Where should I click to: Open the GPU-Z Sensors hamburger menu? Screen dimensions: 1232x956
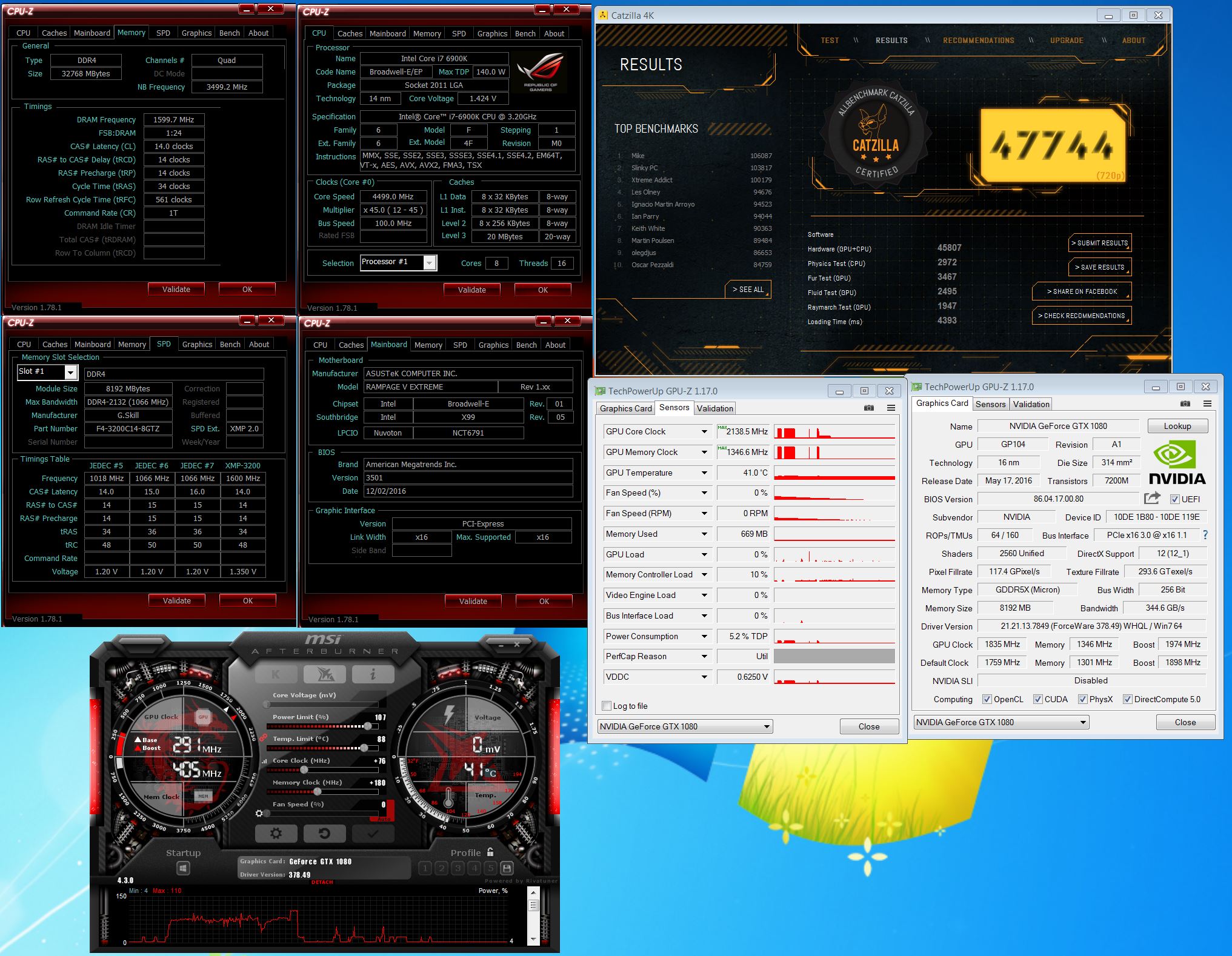click(891, 408)
